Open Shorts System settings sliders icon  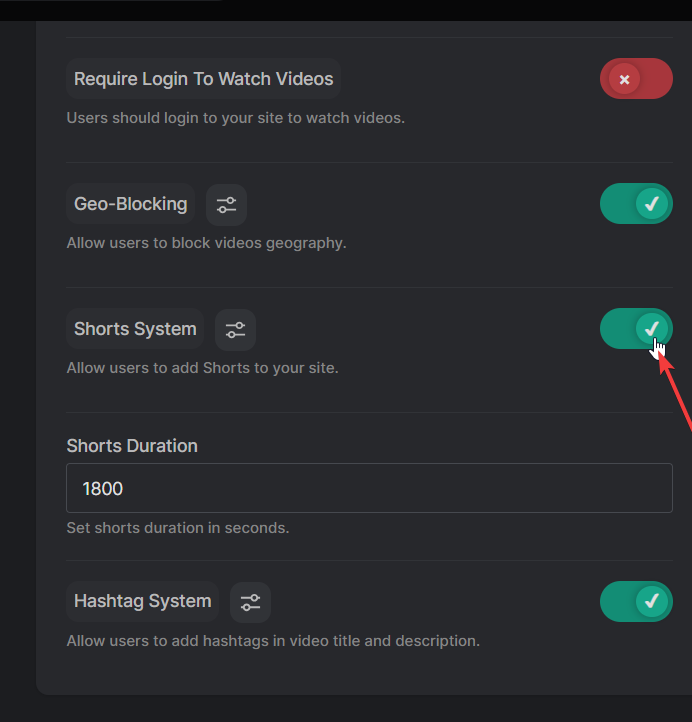pos(235,329)
